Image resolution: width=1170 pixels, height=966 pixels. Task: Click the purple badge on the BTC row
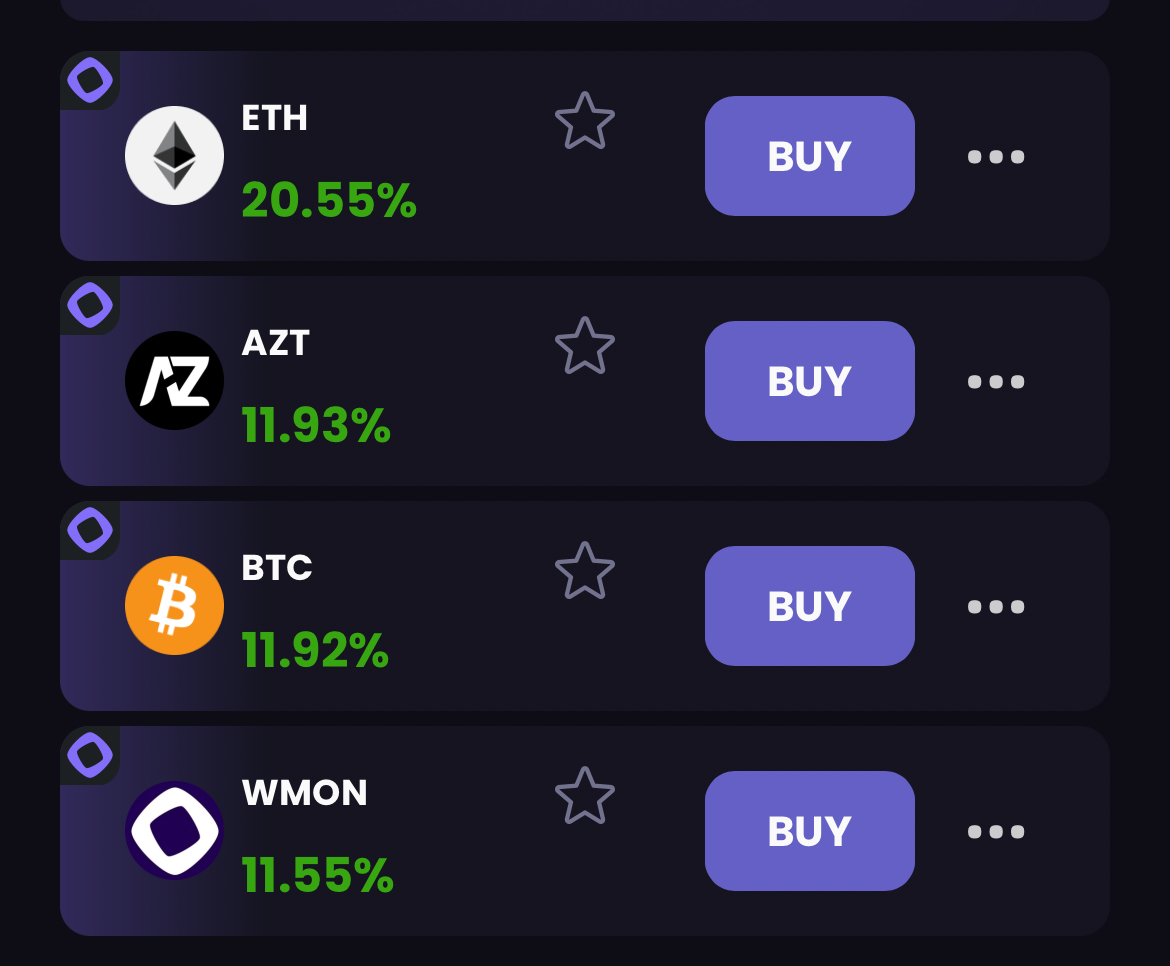91,531
